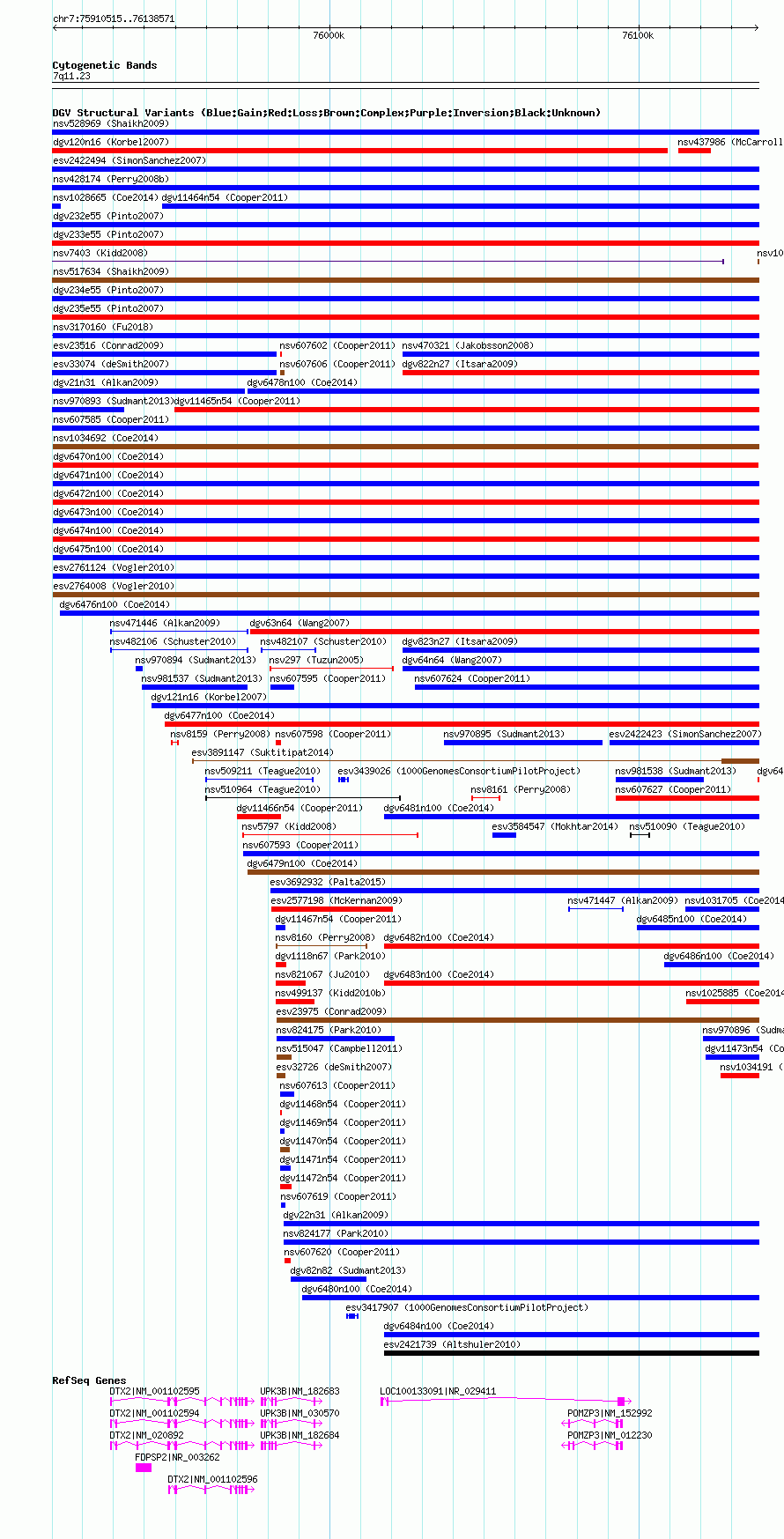This screenshot has width=784, height=1539.
Task: Click nsv471446 (Alkan2009) label near dgv63n64
Action: tap(165, 623)
